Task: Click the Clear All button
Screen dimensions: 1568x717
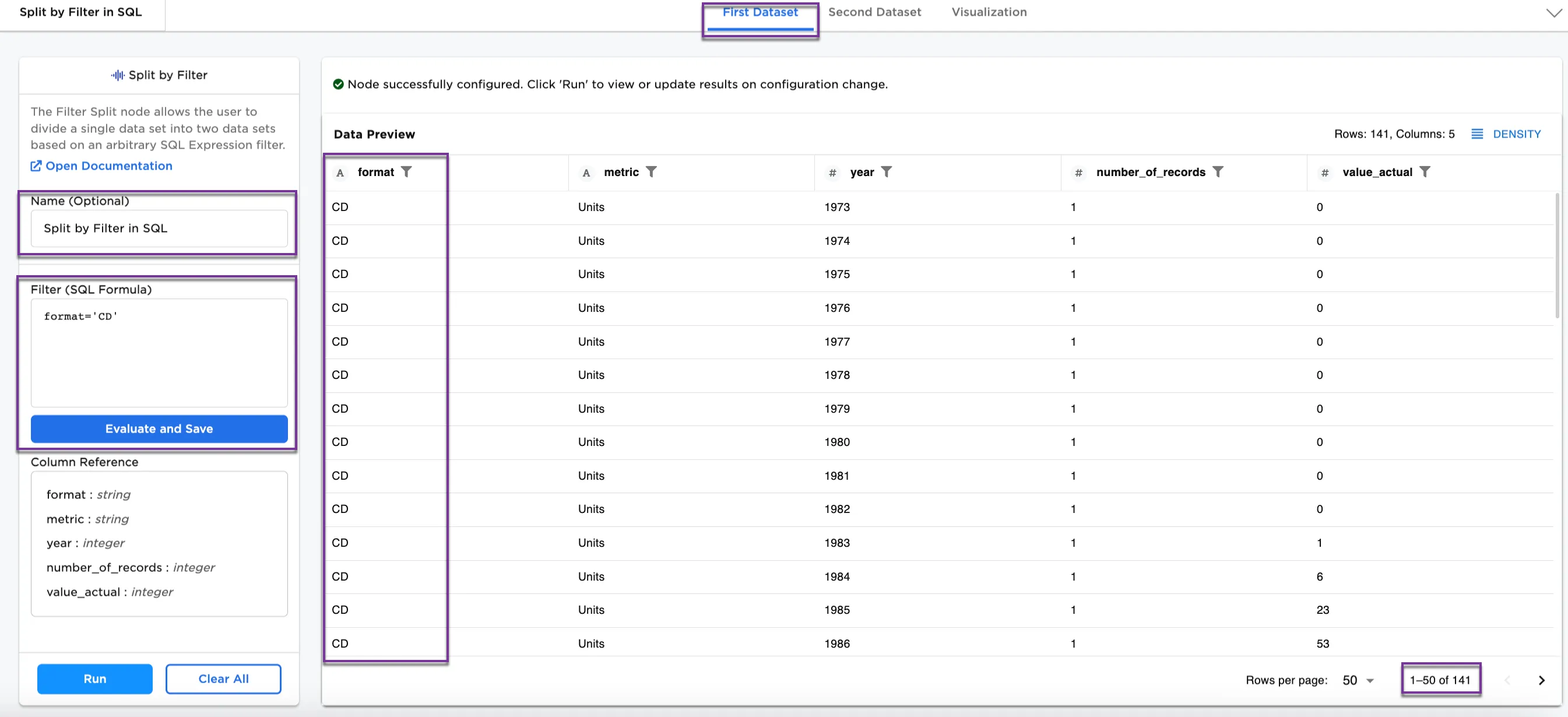Action: [x=223, y=679]
